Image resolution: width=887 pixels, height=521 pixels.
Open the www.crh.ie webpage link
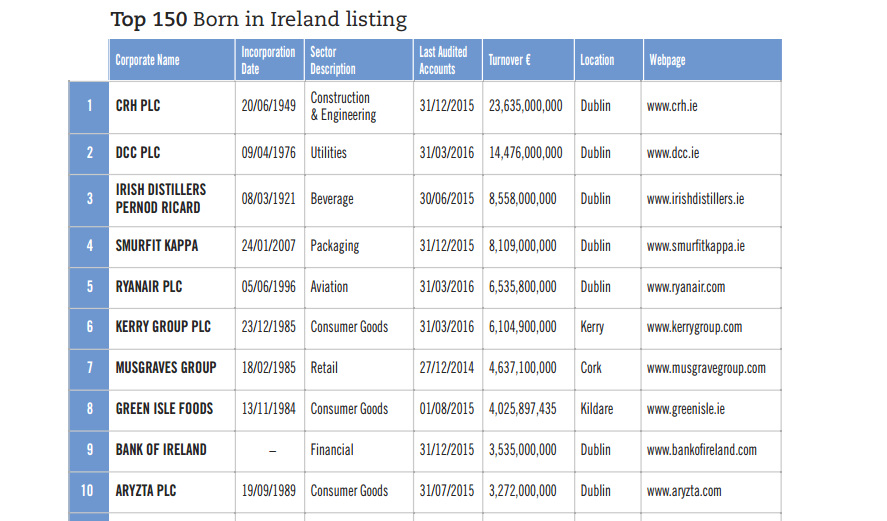(672, 106)
